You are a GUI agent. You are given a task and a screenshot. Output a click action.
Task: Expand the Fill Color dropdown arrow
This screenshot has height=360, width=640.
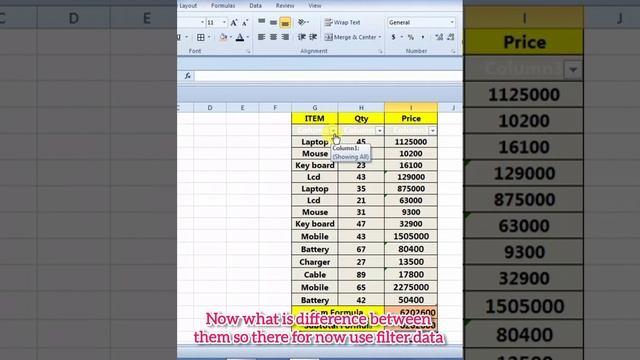[231, 38]
